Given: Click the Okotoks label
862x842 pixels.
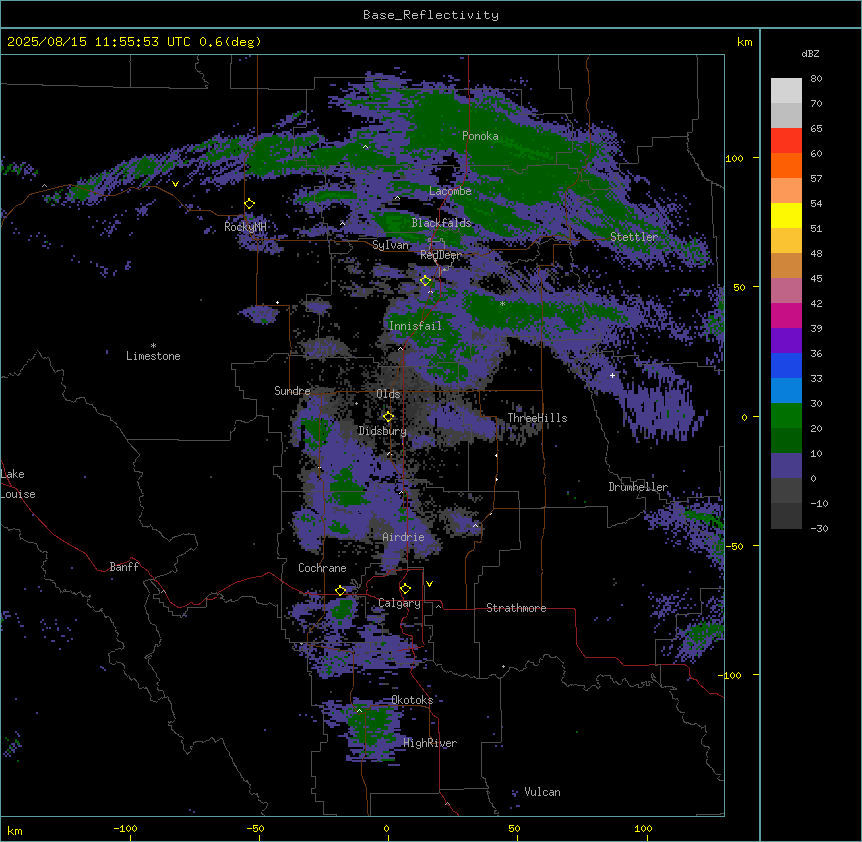Looking at the screenshot, I should pyautogui.click(x=412, y=700).
